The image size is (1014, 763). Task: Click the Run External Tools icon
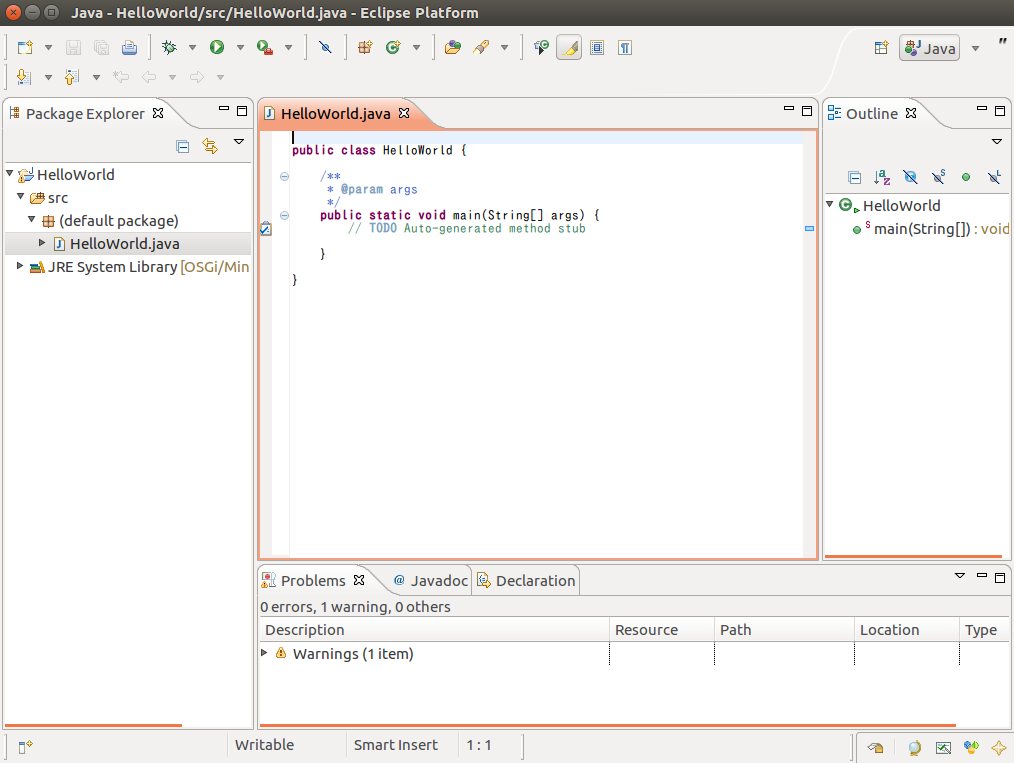coord(264,47)
